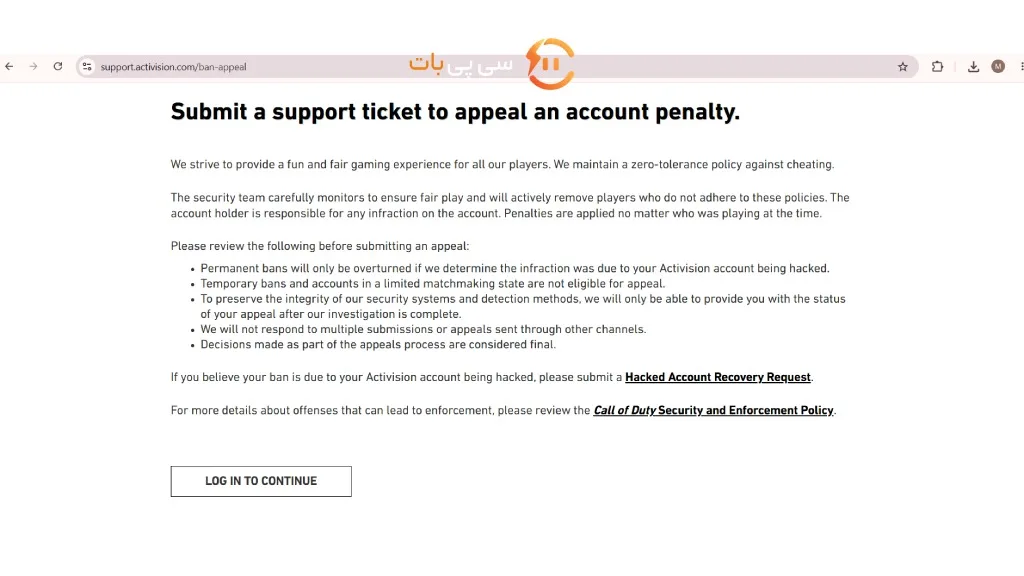This screenshot has width=1024, height=576.
Task: Open the Chrome three-dot menu
Action: (1021, 67)
